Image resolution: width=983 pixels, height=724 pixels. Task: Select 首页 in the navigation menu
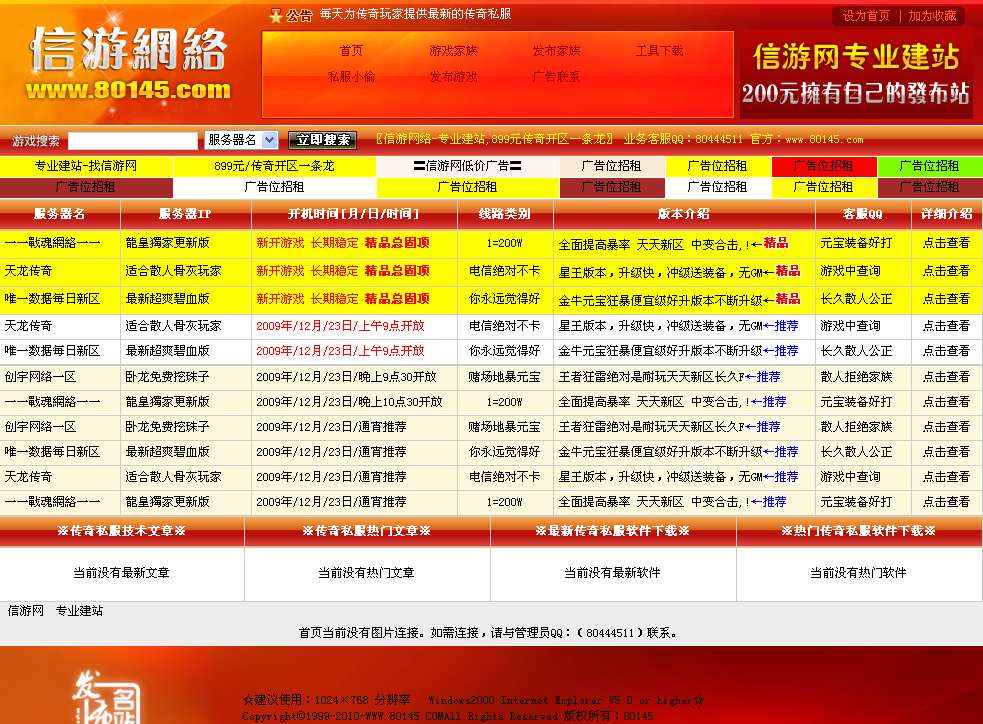coord(349,49)
